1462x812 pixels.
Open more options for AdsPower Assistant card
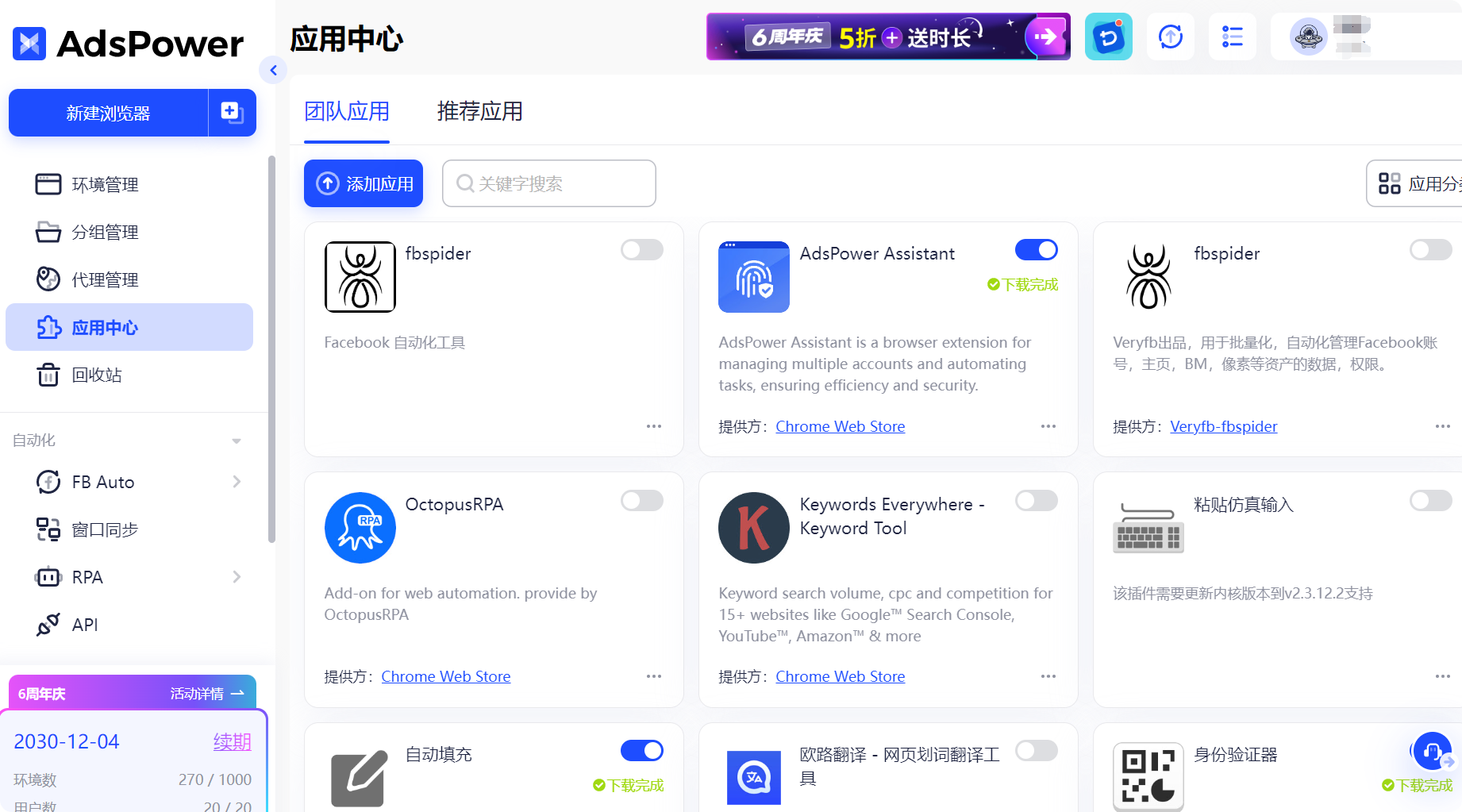point(1048,426)
